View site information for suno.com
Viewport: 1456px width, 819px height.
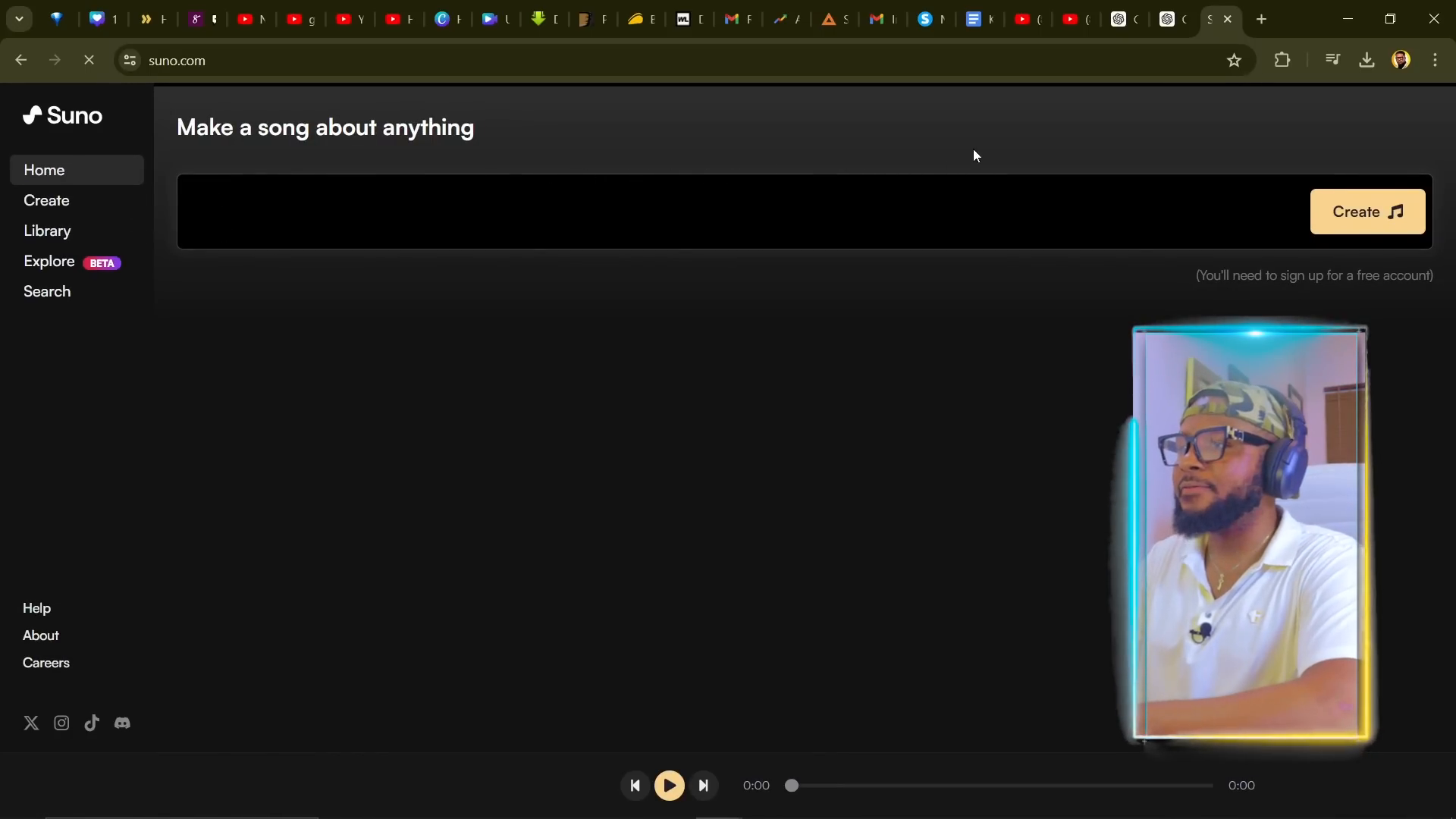pyautogui.click(x=130, y=61)
